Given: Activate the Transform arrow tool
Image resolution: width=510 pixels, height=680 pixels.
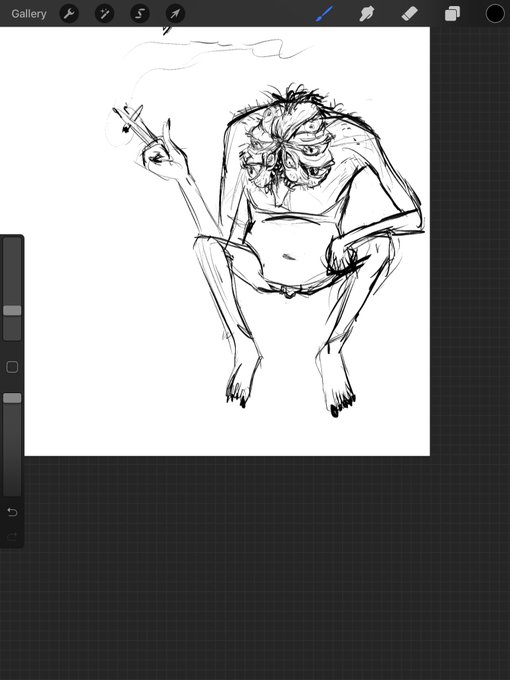Looking at the screenshot, I should 176,14.
